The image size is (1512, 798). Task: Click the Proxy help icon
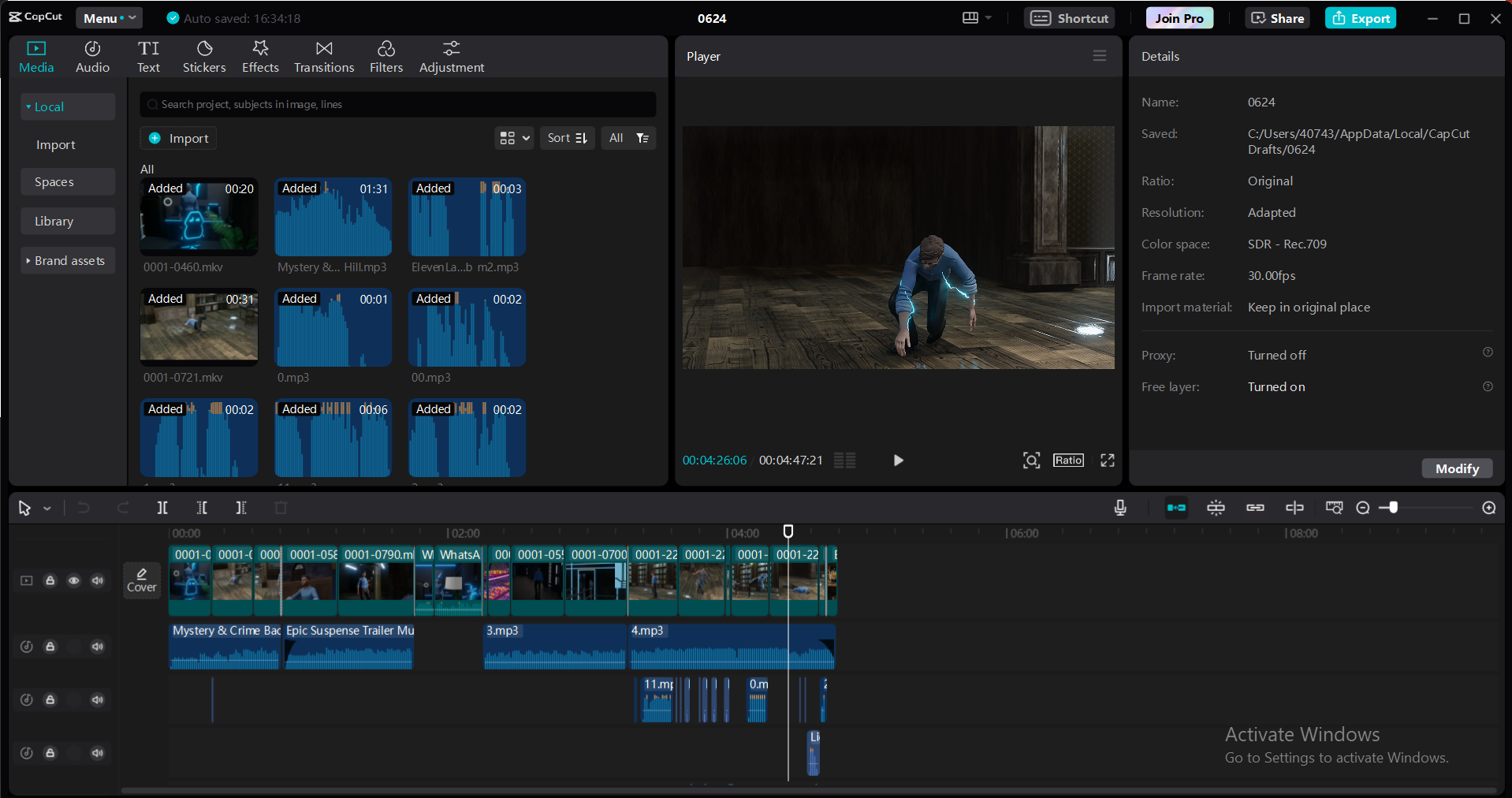tap(1488, 352)
